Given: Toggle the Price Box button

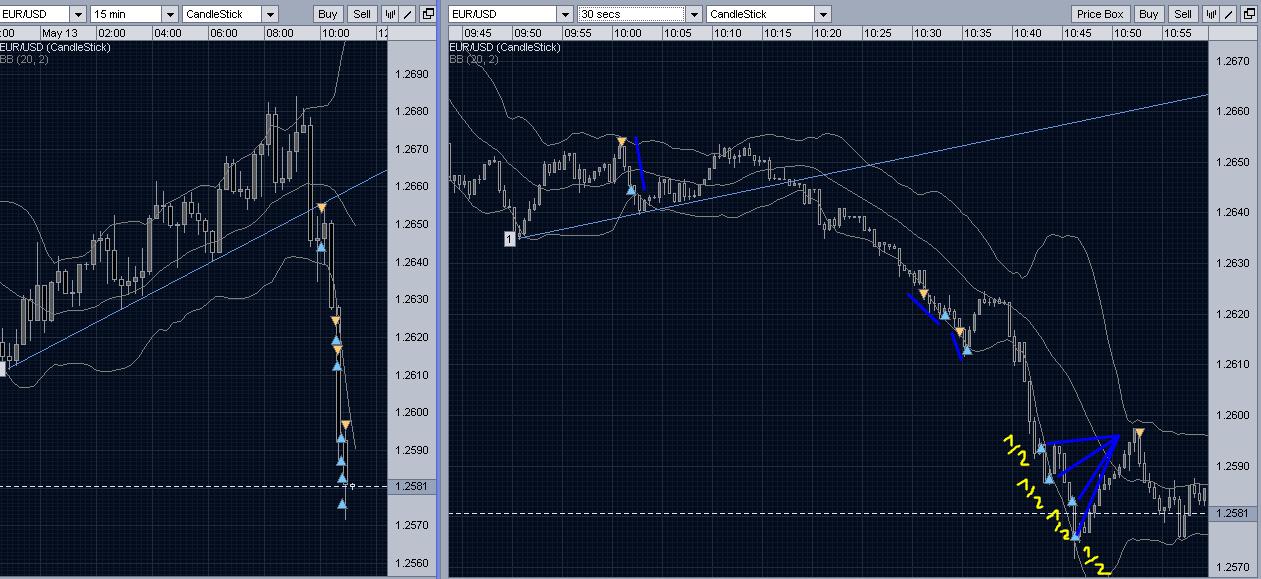Looking at the screenshot, I should [x=1101, y=14].
